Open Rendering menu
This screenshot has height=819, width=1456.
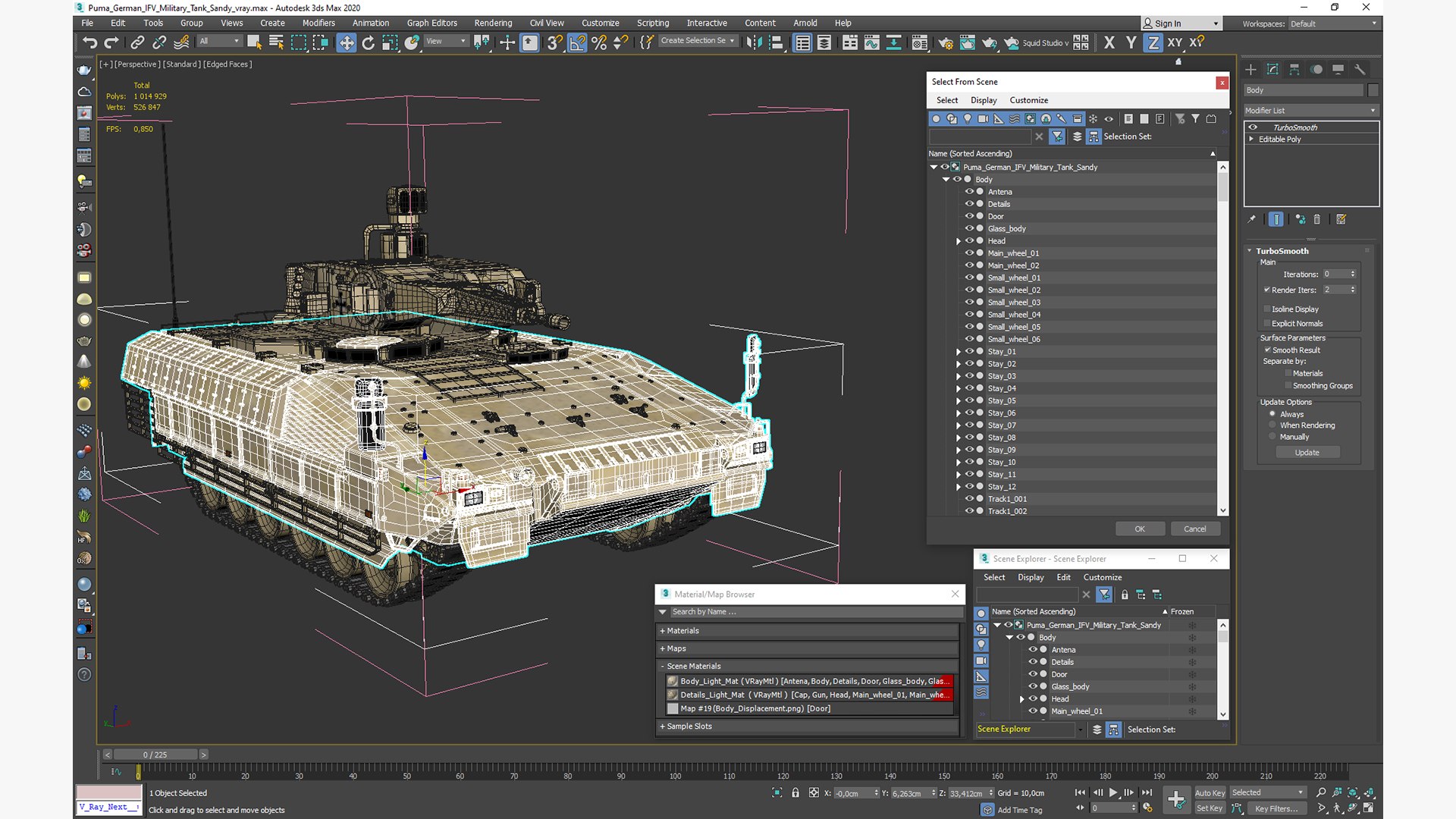pos(493,23)
